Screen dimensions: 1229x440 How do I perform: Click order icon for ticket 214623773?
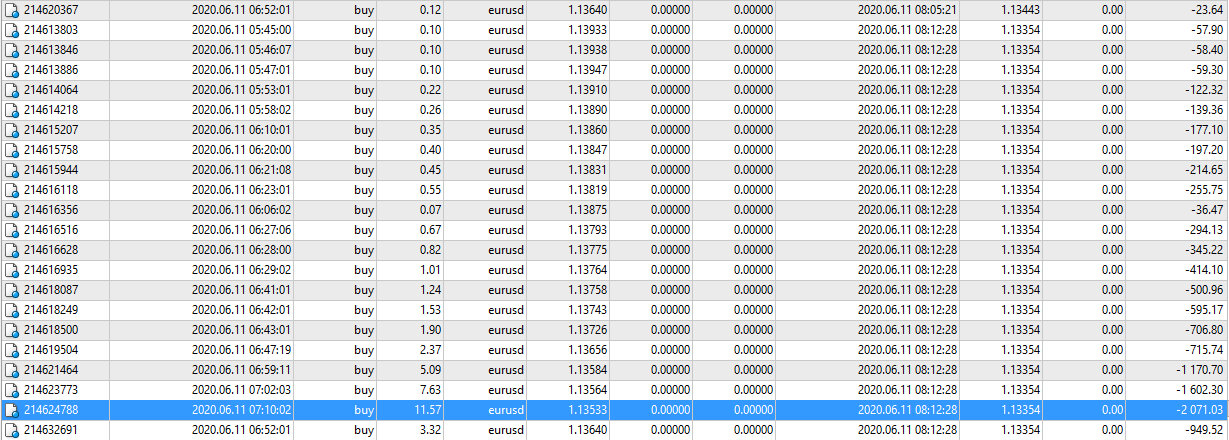(12, 390)
